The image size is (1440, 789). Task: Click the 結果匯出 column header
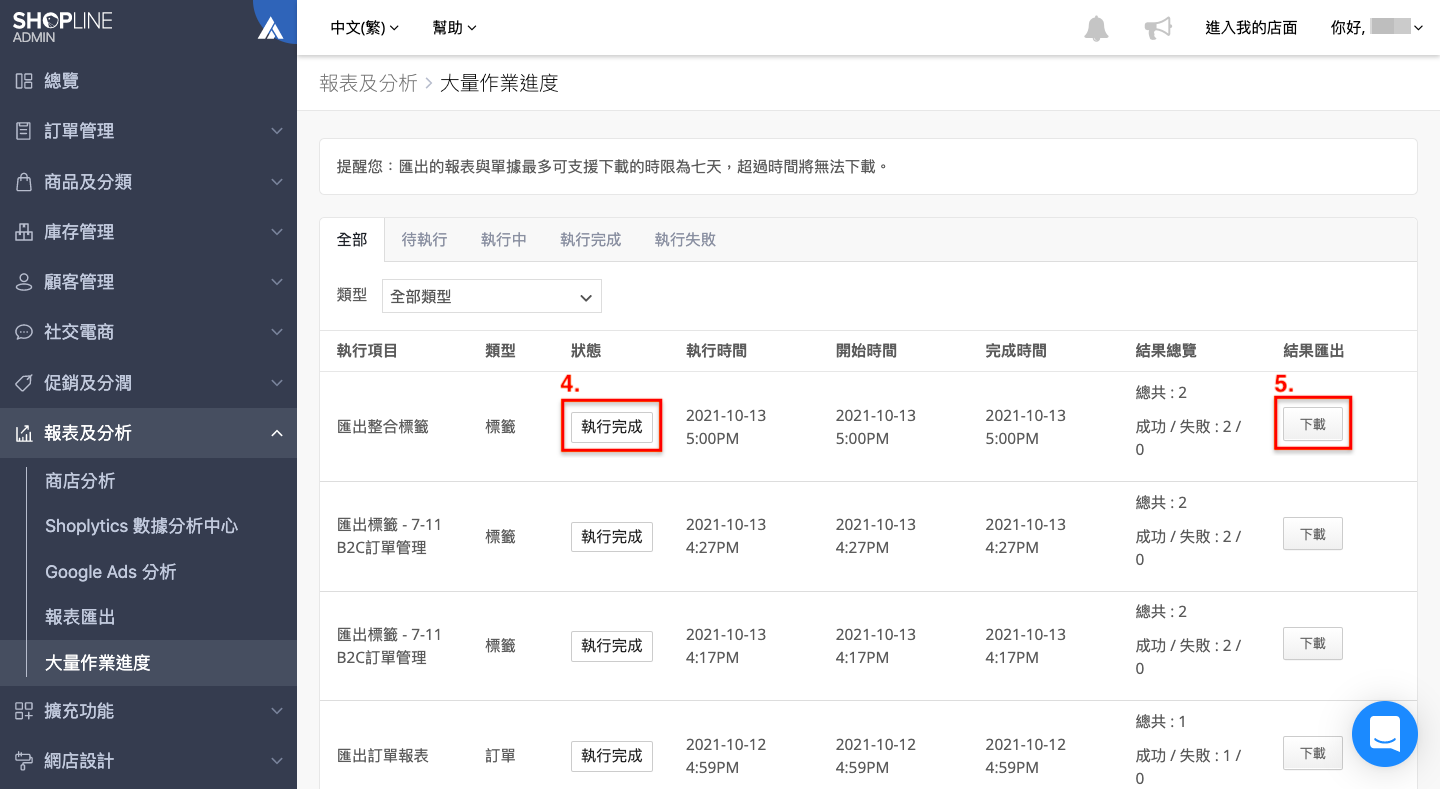[x=1314, y=351]
